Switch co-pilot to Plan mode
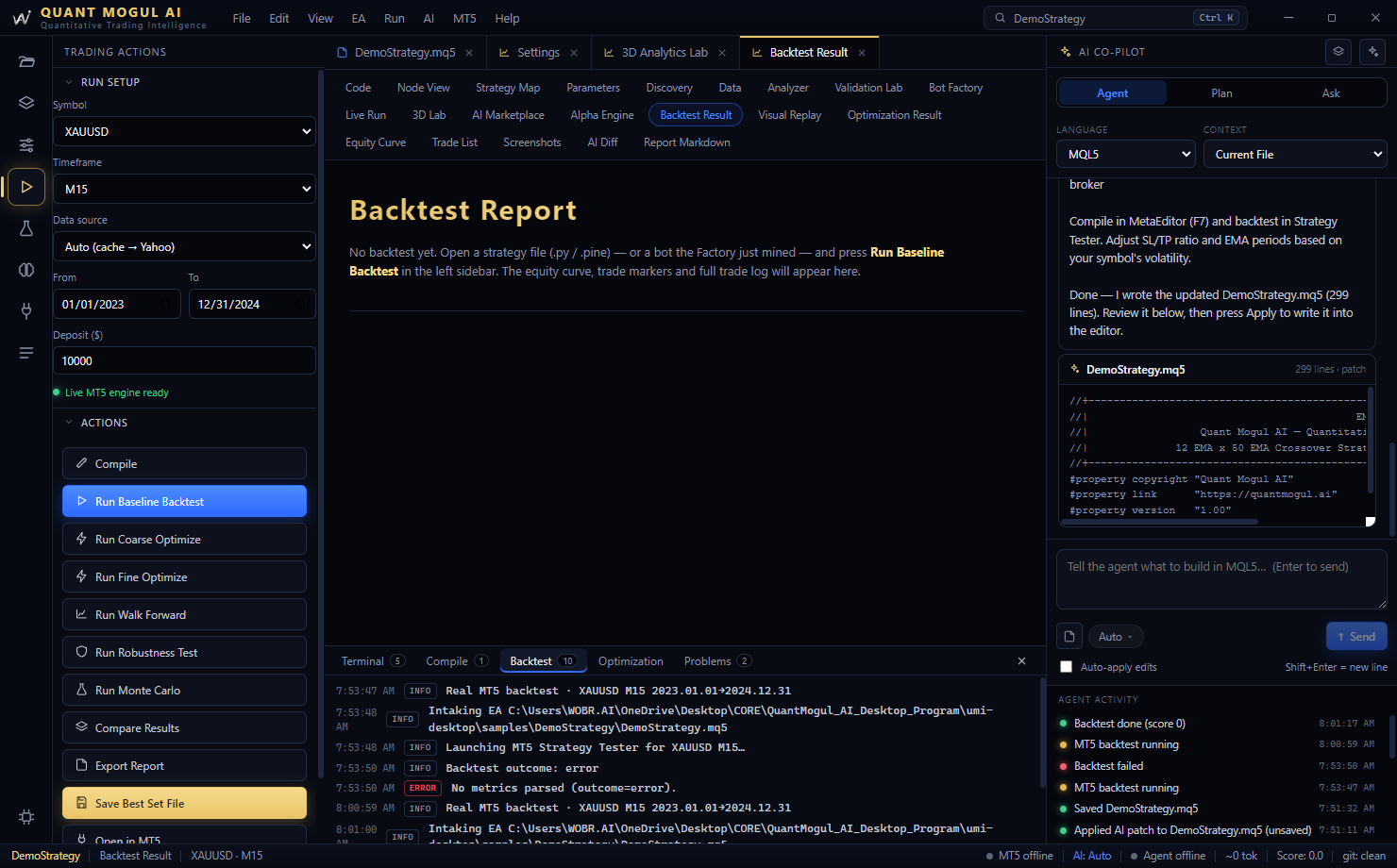The height and width of the screenshot is (868, 1397). point(1221,92)
